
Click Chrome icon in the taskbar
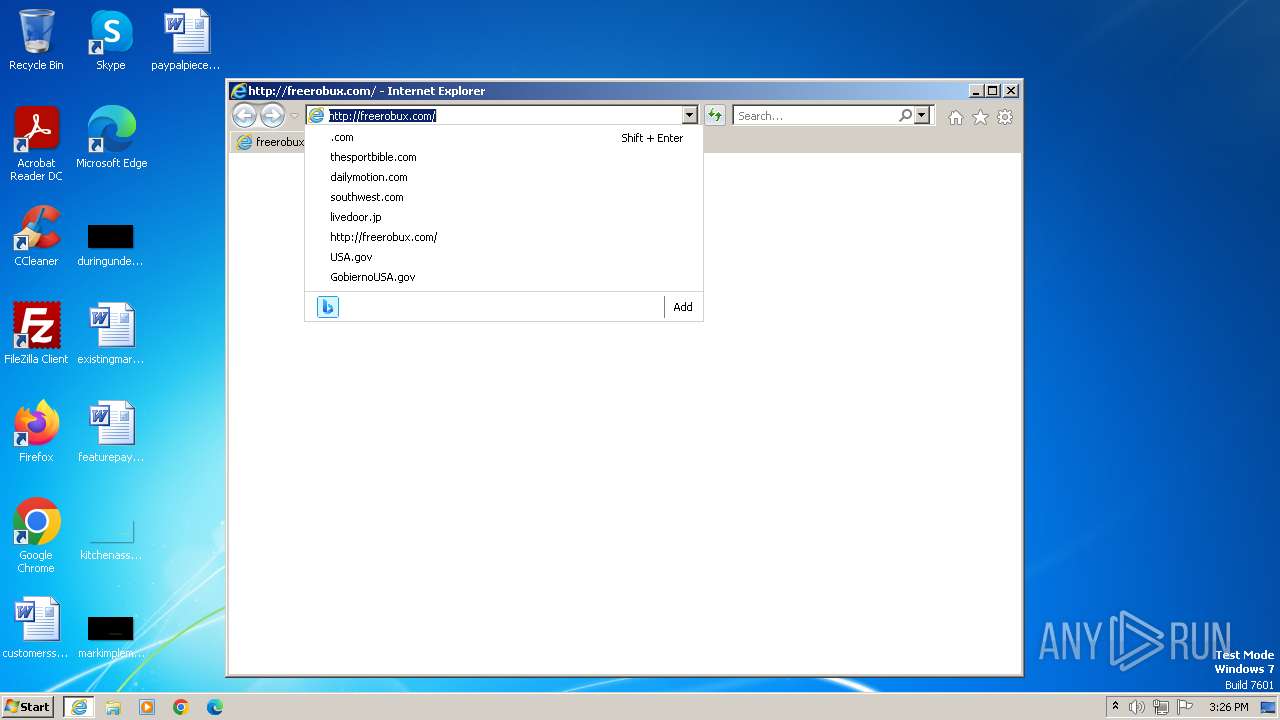click(181, 707)
